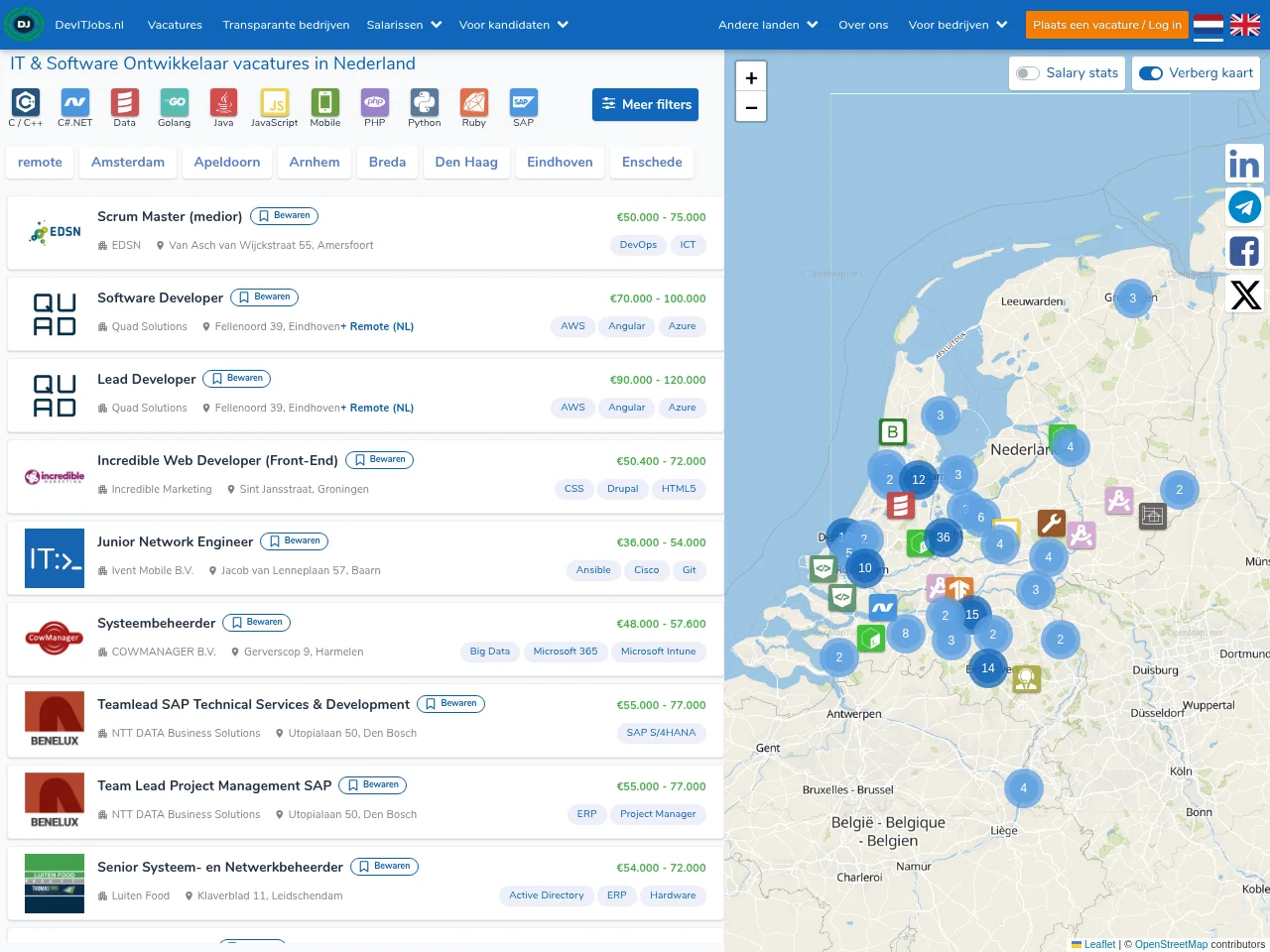Open Senior Systeem- en Netwerkbeheerder listing
Image resolution: width=1270 pixels, height=952 pixels.
tap(220, 867)
